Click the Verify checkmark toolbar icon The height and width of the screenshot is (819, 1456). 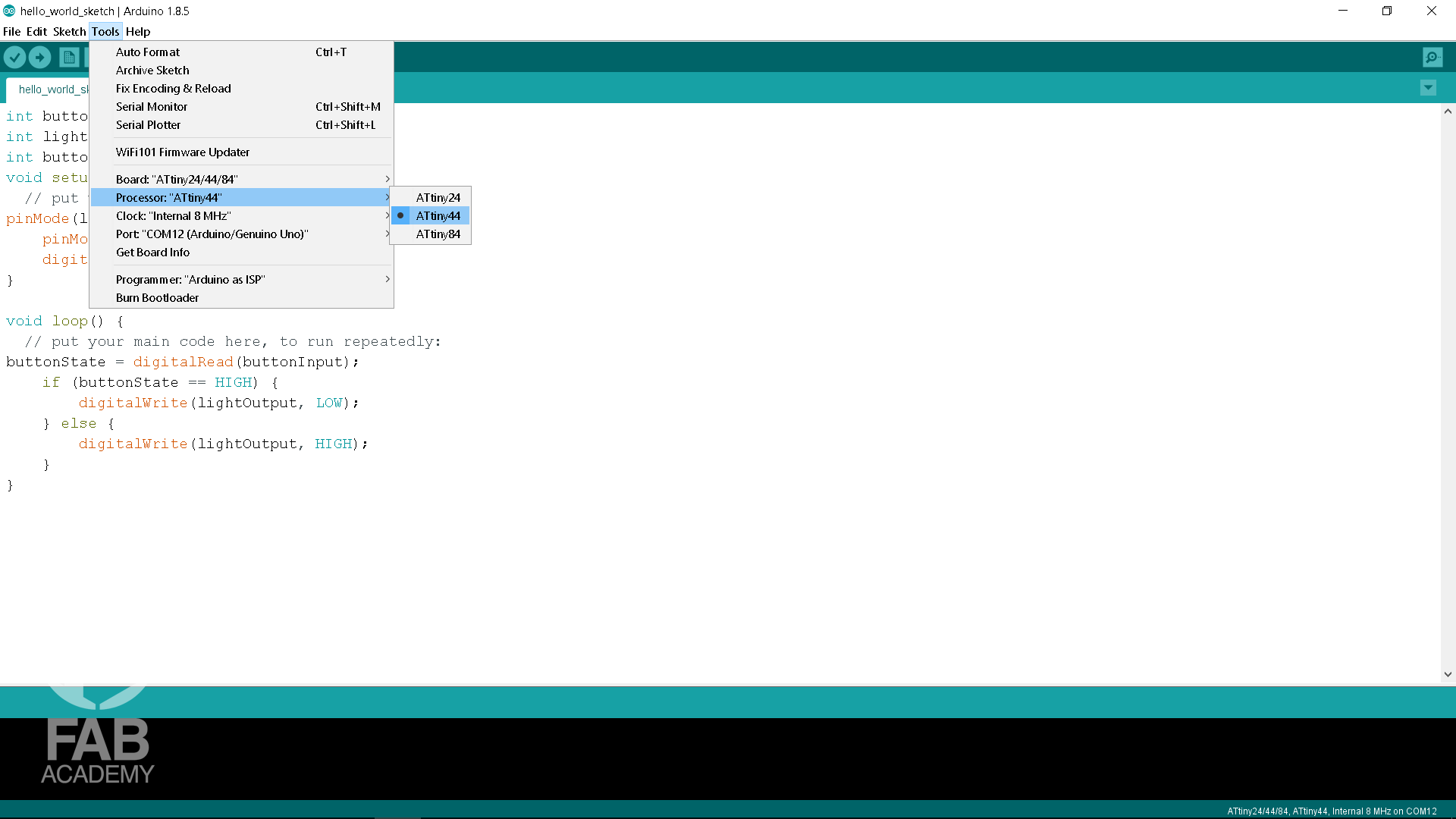click(14, 57)
